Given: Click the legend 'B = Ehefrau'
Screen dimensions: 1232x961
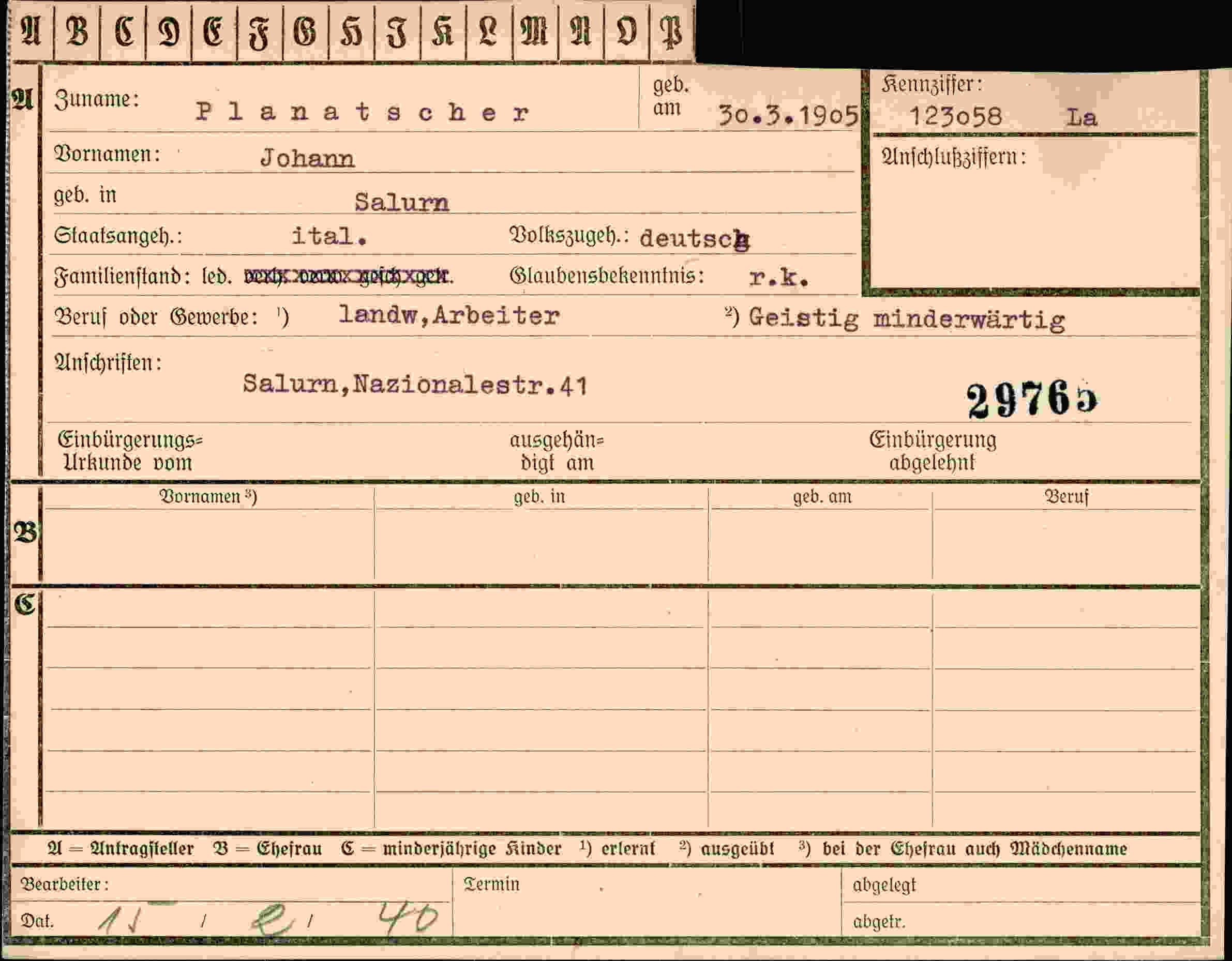Looking at the screenshot, I should tap(267, 849).
